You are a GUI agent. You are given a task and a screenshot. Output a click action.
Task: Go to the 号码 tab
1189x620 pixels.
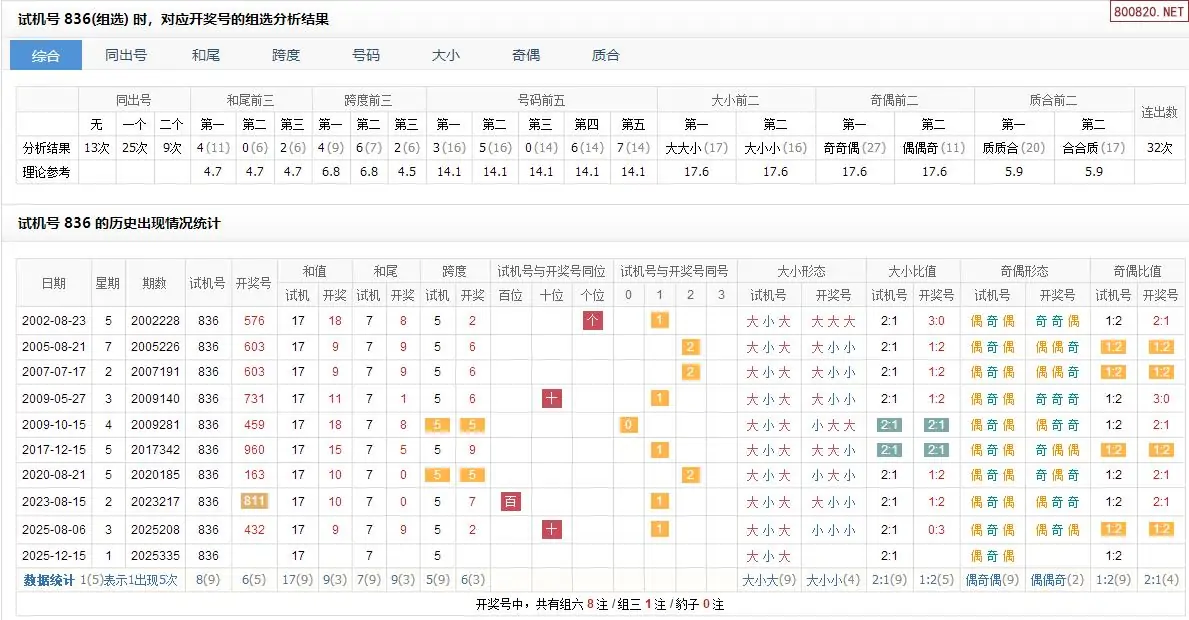(x=366, y=55)
